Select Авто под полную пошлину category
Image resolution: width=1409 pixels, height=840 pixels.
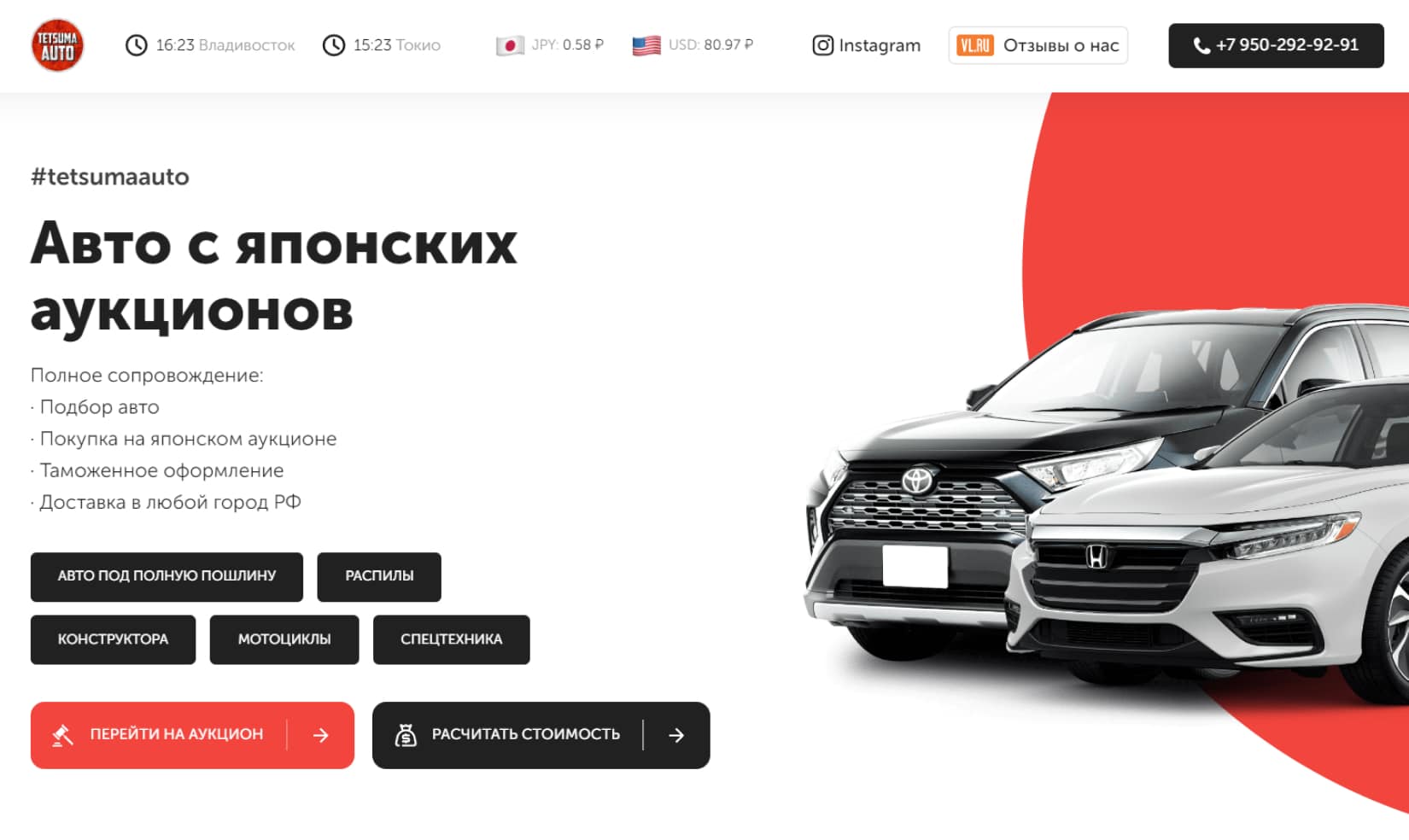[x=167, y=576]
